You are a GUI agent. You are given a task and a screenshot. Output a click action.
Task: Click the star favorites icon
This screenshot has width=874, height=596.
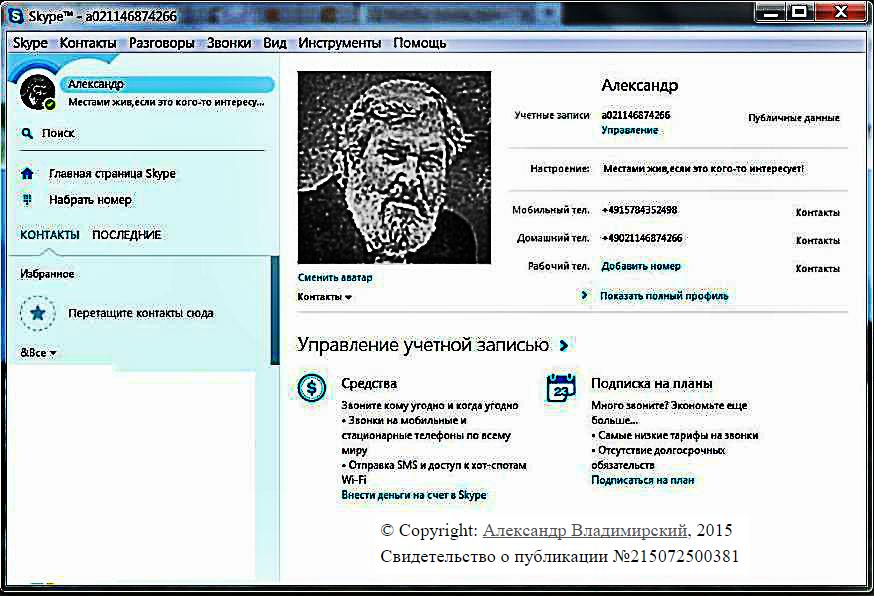(x=38, y=313)
